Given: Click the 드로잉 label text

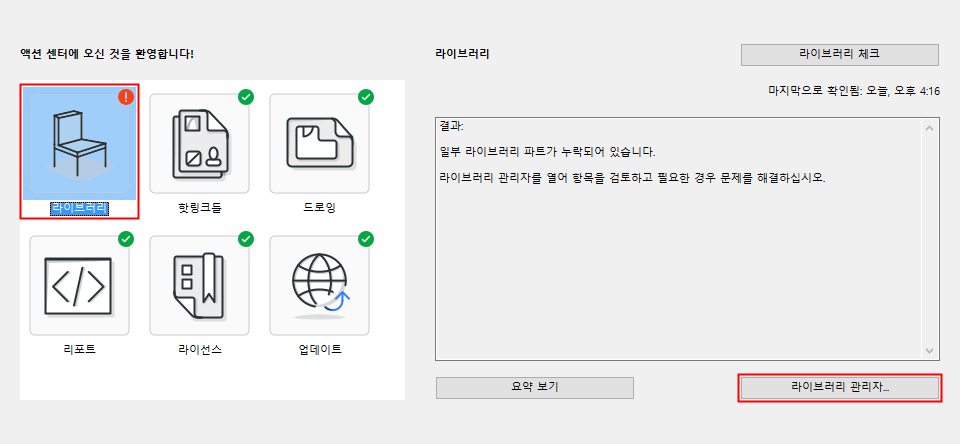Looking at the screenshot, I should [x=320, y=208].
